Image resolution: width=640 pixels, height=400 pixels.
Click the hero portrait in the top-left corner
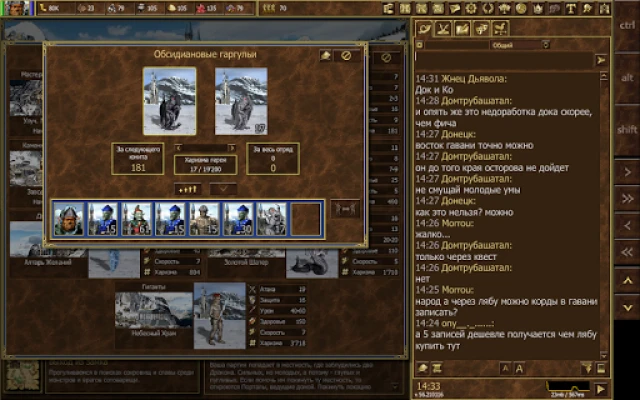(14, 8)
